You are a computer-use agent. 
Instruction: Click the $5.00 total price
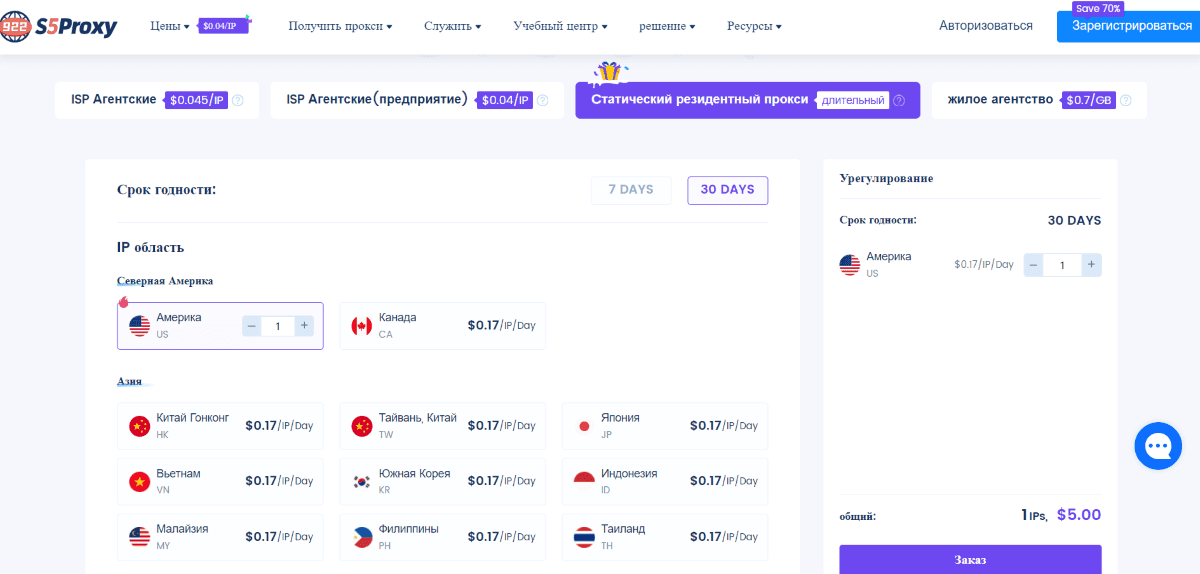1079,515
